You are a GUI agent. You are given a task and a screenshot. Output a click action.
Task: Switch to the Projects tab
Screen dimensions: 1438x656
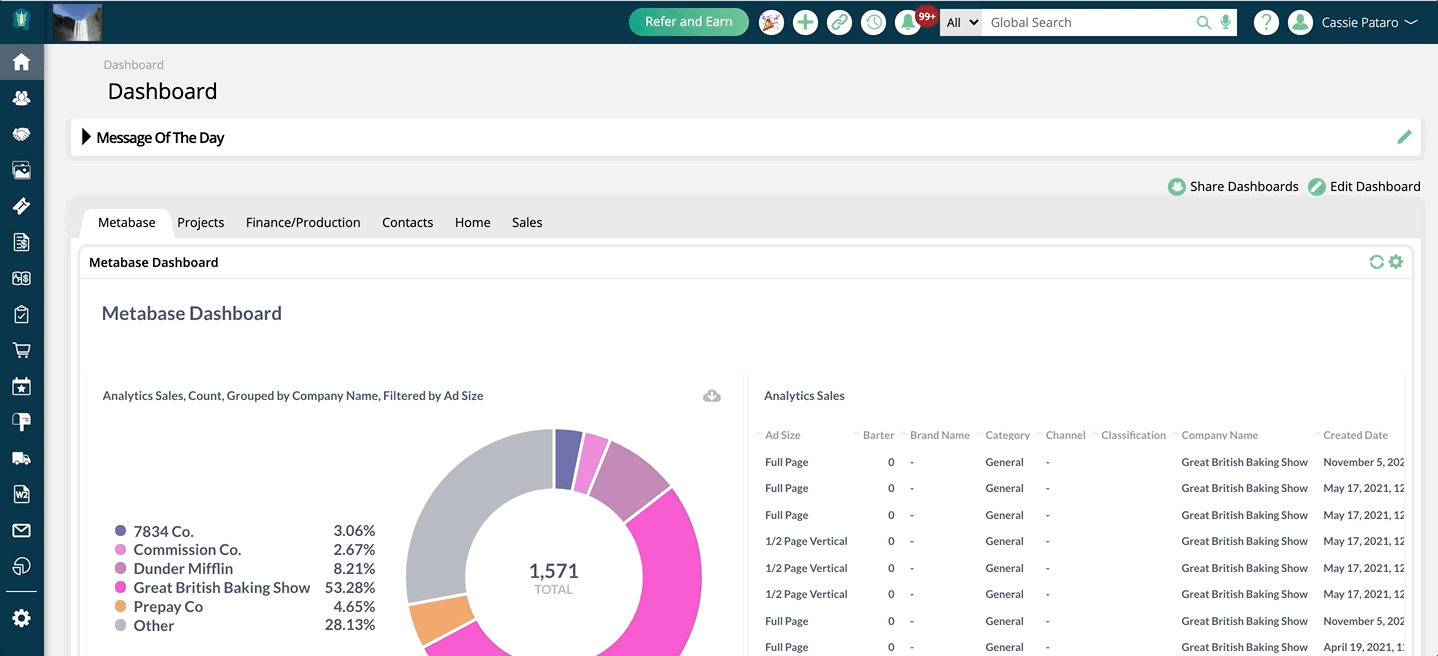[201, 222]
